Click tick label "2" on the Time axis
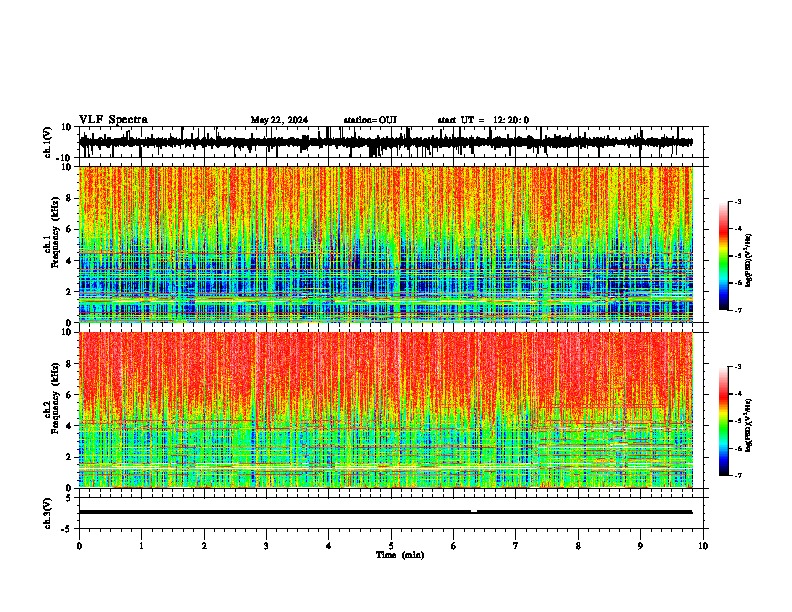792x612 pixels. click(x=204, y=546)
